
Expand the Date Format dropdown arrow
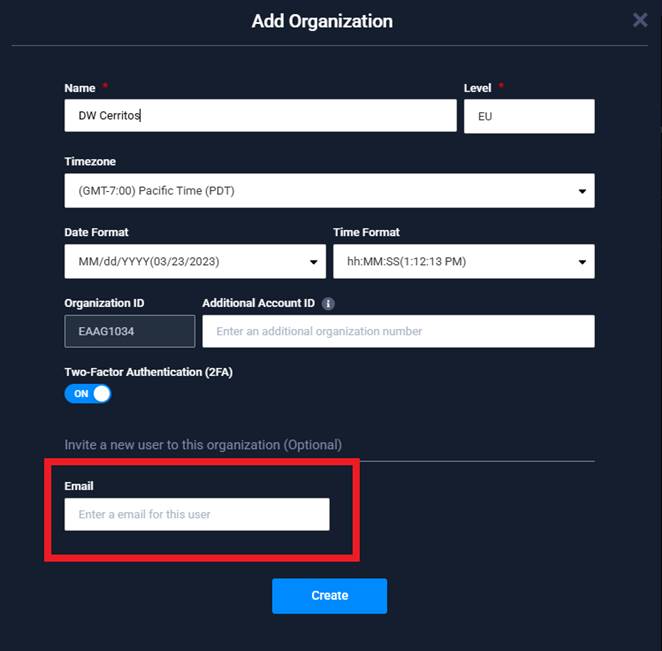coord(313,262)
